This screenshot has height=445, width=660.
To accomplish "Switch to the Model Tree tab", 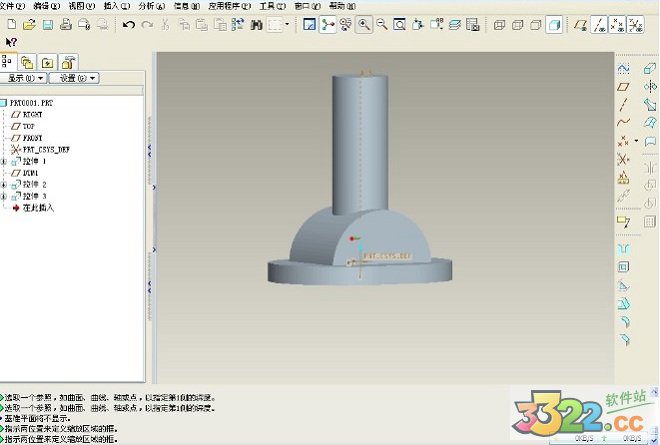I will [x=7, y=62].
